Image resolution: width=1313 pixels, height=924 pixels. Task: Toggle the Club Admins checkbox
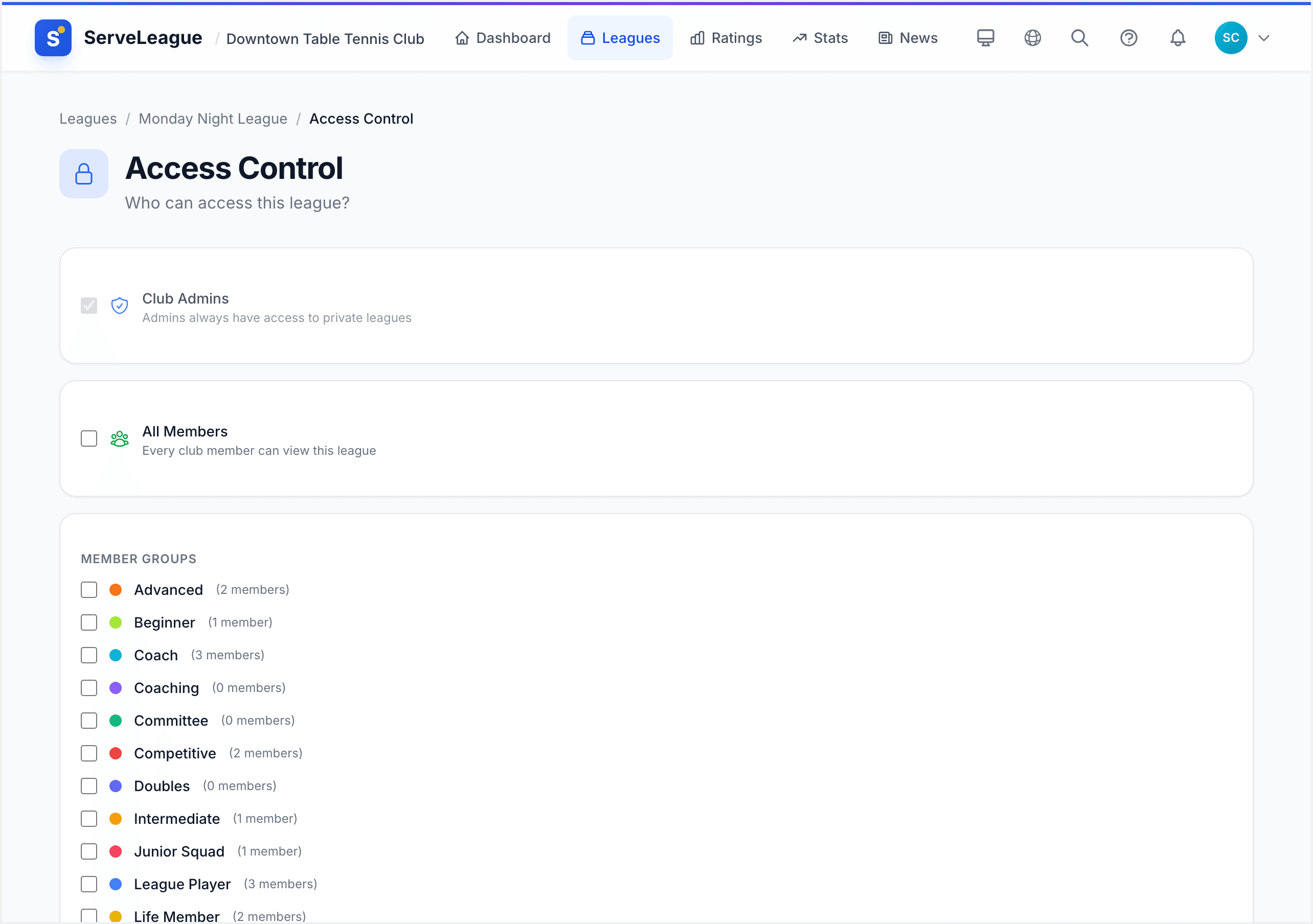point(88,306)
